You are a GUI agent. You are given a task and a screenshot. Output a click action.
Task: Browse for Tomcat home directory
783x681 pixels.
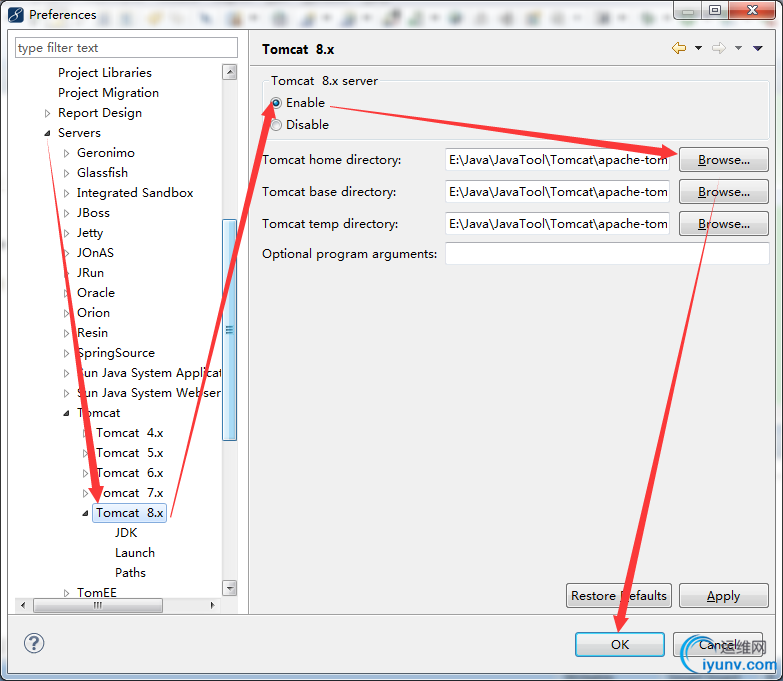pos(724,160)
